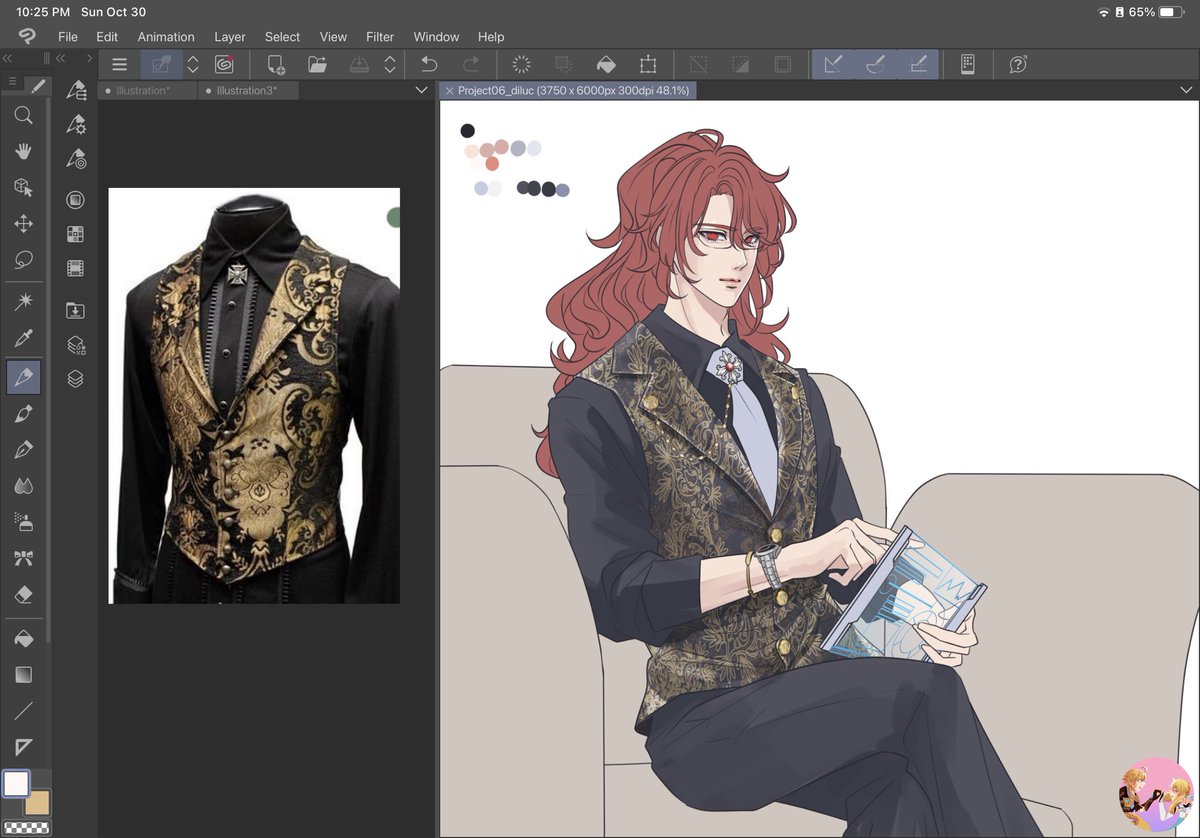Screen dimensions: 1200x838
Task: Create a new canvas with New icon
Action: pyautogui.click(x=276, y=64)
